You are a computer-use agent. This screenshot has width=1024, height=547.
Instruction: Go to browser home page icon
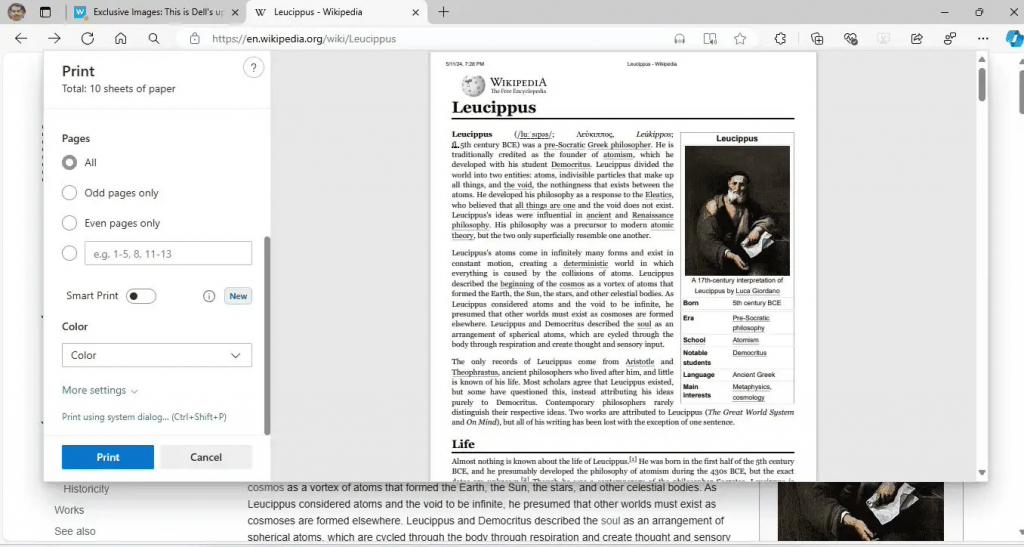120,39
